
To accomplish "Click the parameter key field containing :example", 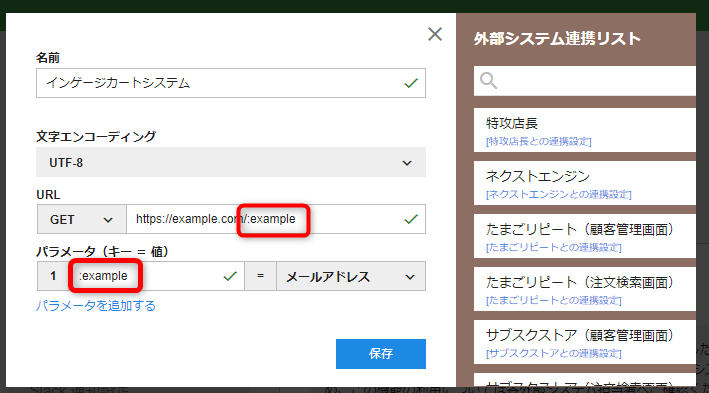I will 156,276.
